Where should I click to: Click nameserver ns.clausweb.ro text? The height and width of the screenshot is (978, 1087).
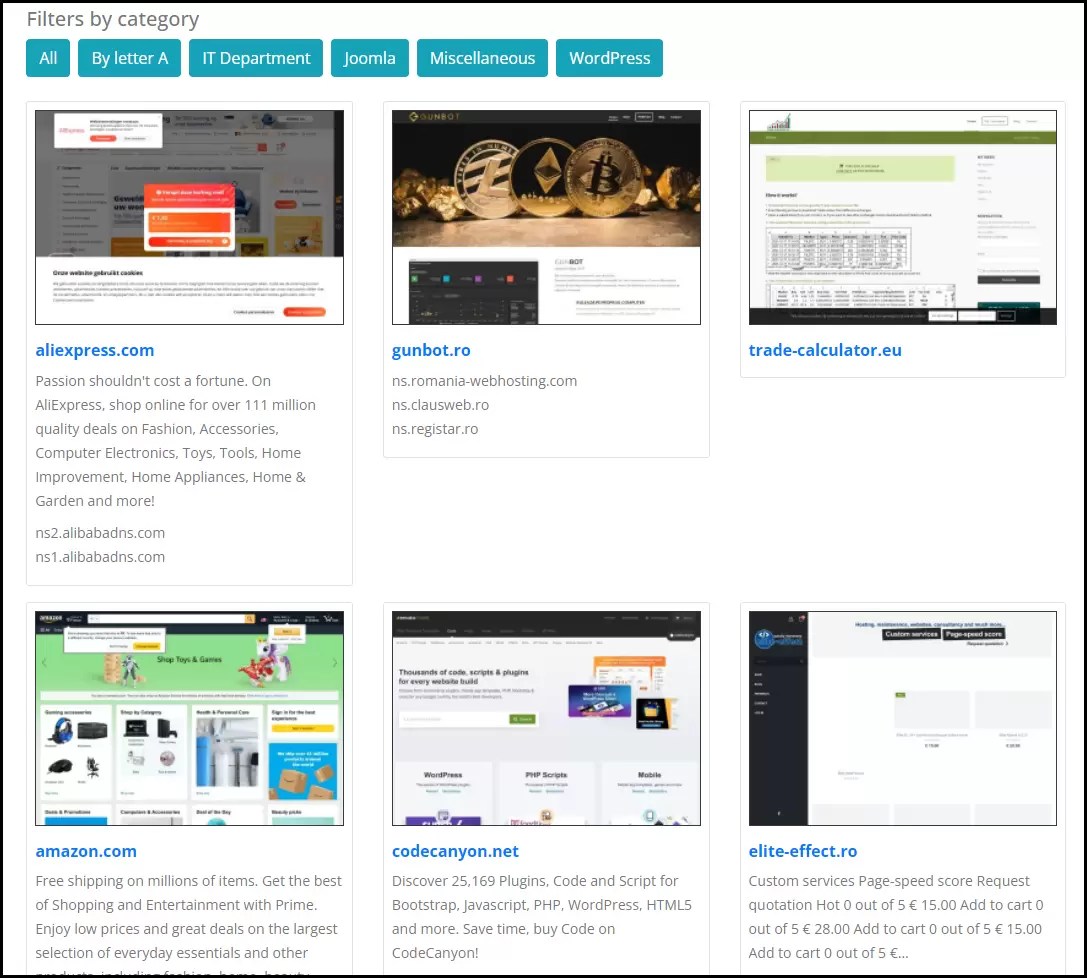click(440, 405)
